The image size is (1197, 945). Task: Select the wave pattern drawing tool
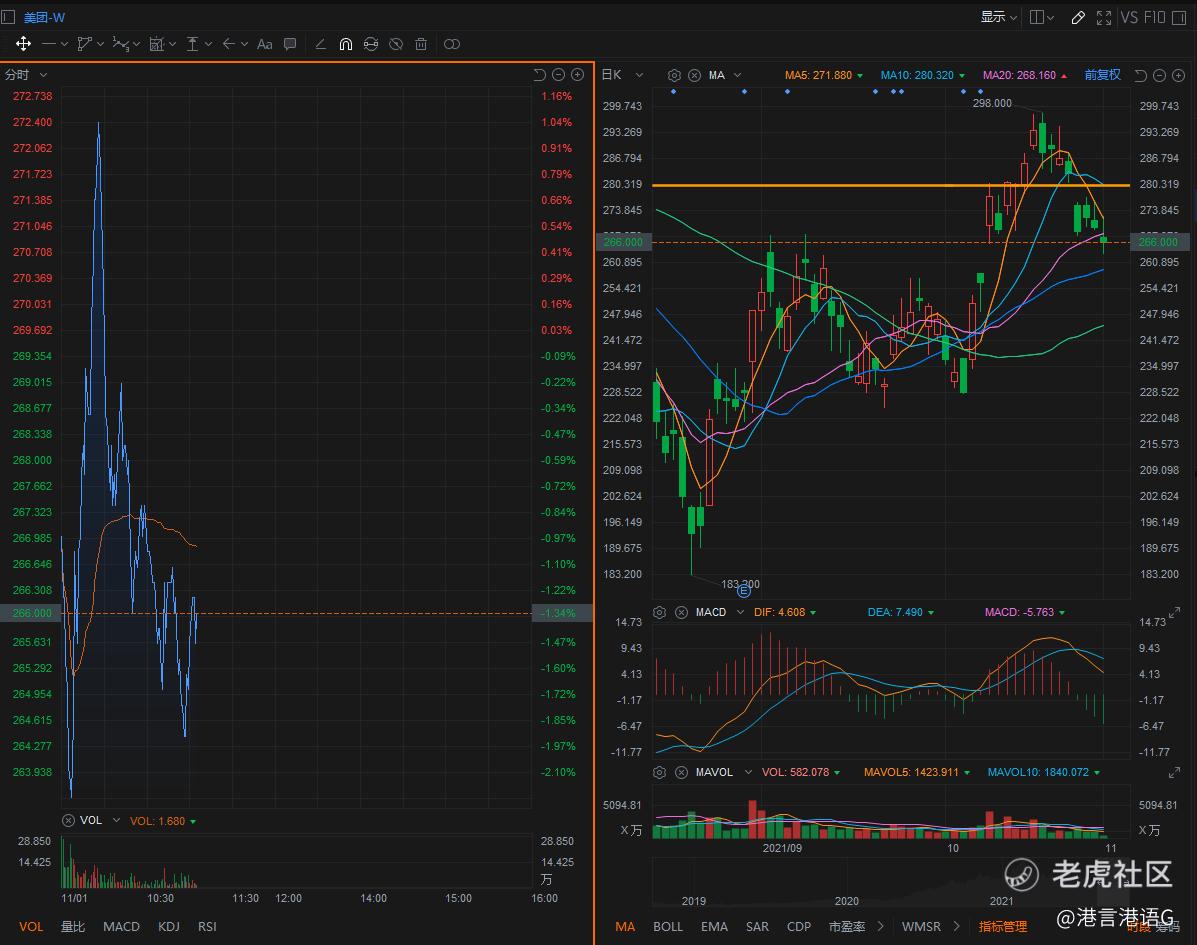(121, 44)
